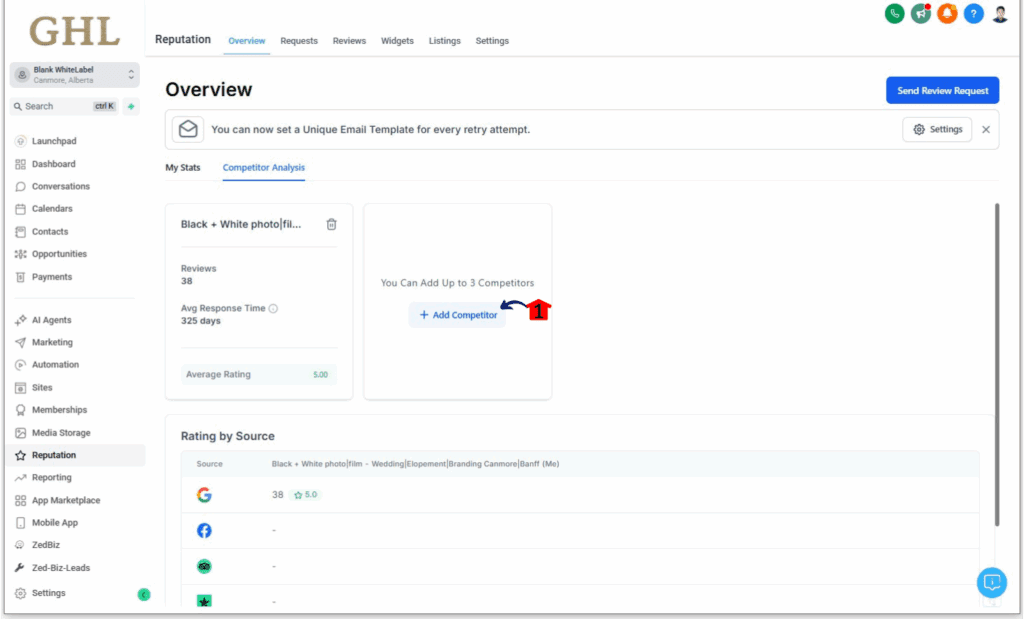Select the My Stats tab
This screenshot has width=1024, height=619.
[x=183, y=167]
